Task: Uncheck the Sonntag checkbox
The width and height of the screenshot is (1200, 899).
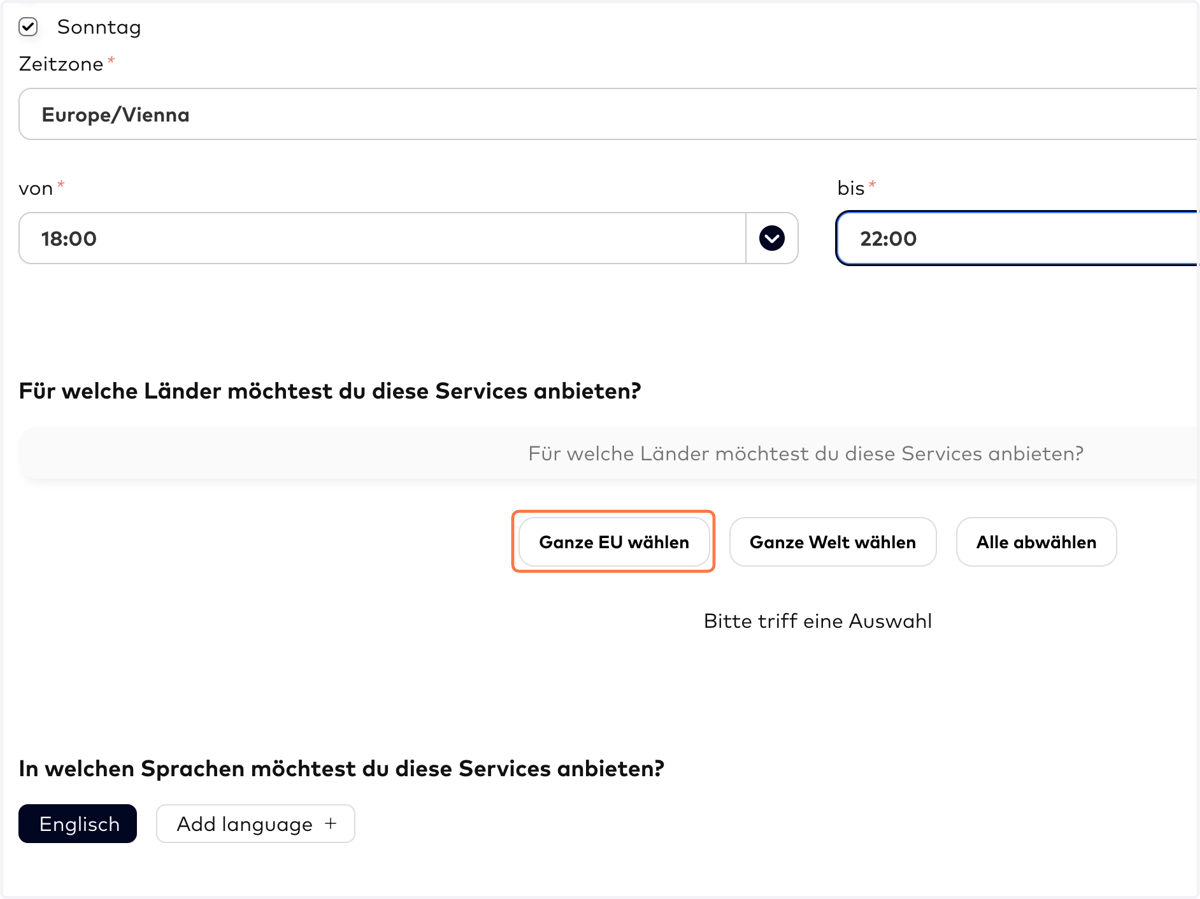Action: [28, 27]
